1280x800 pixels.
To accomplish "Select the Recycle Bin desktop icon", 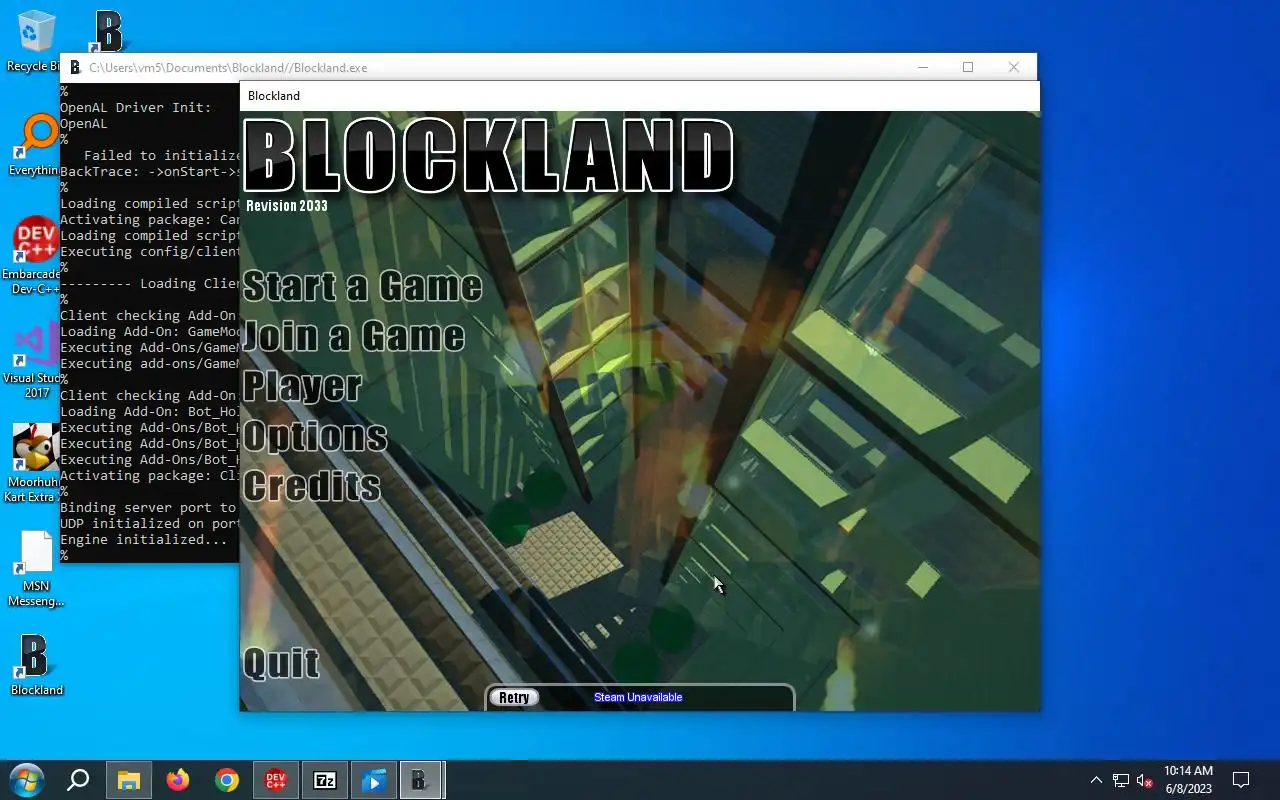I will [x=36, y=41].
